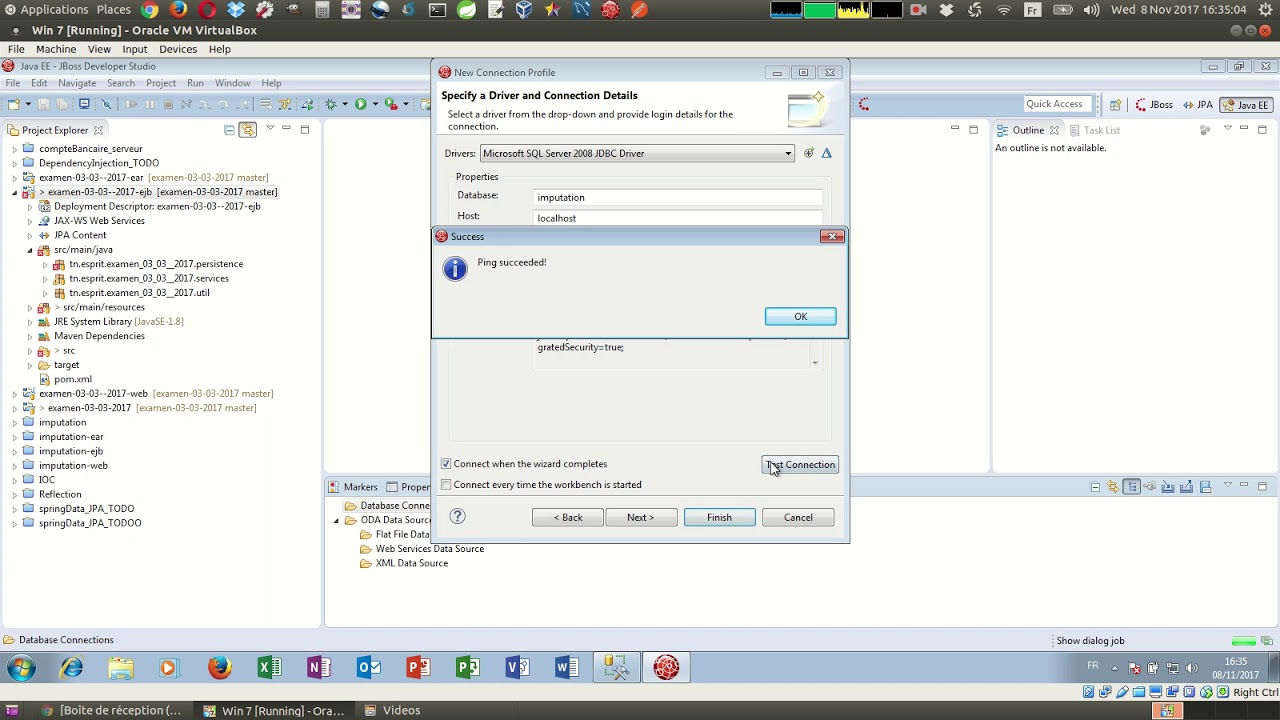Click the Save toolbar icon
This screenshot has height=720, width=1280.
click(43, 104)
